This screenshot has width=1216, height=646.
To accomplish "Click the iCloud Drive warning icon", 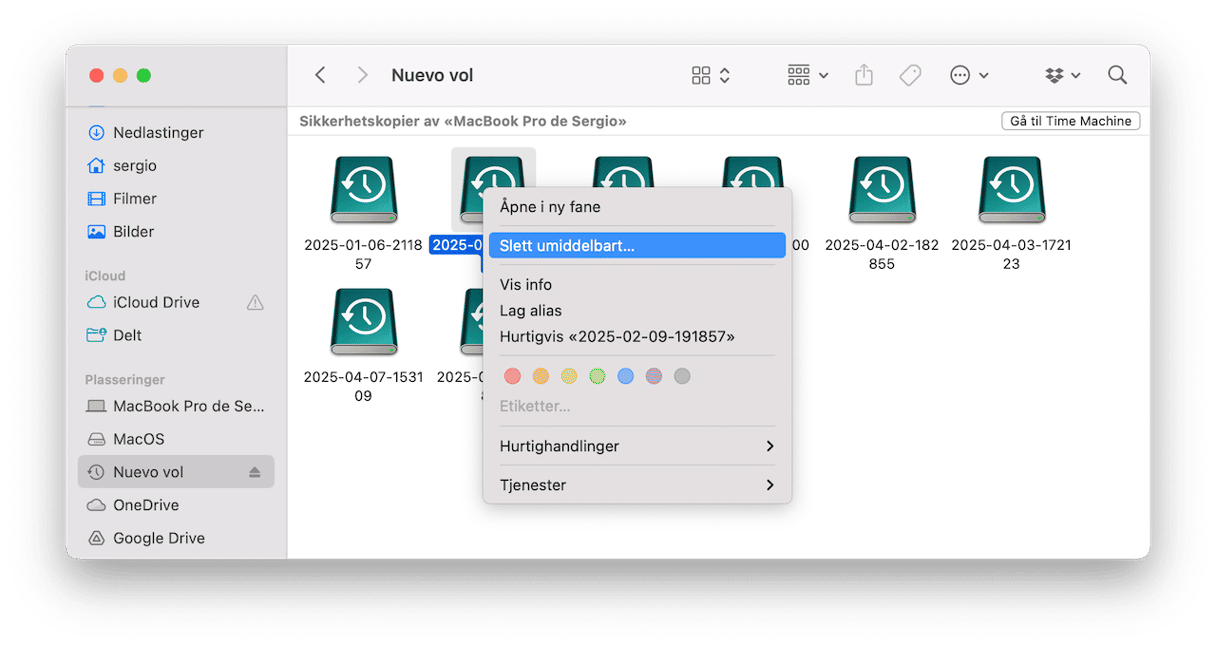I will click(x=255, y=302).
